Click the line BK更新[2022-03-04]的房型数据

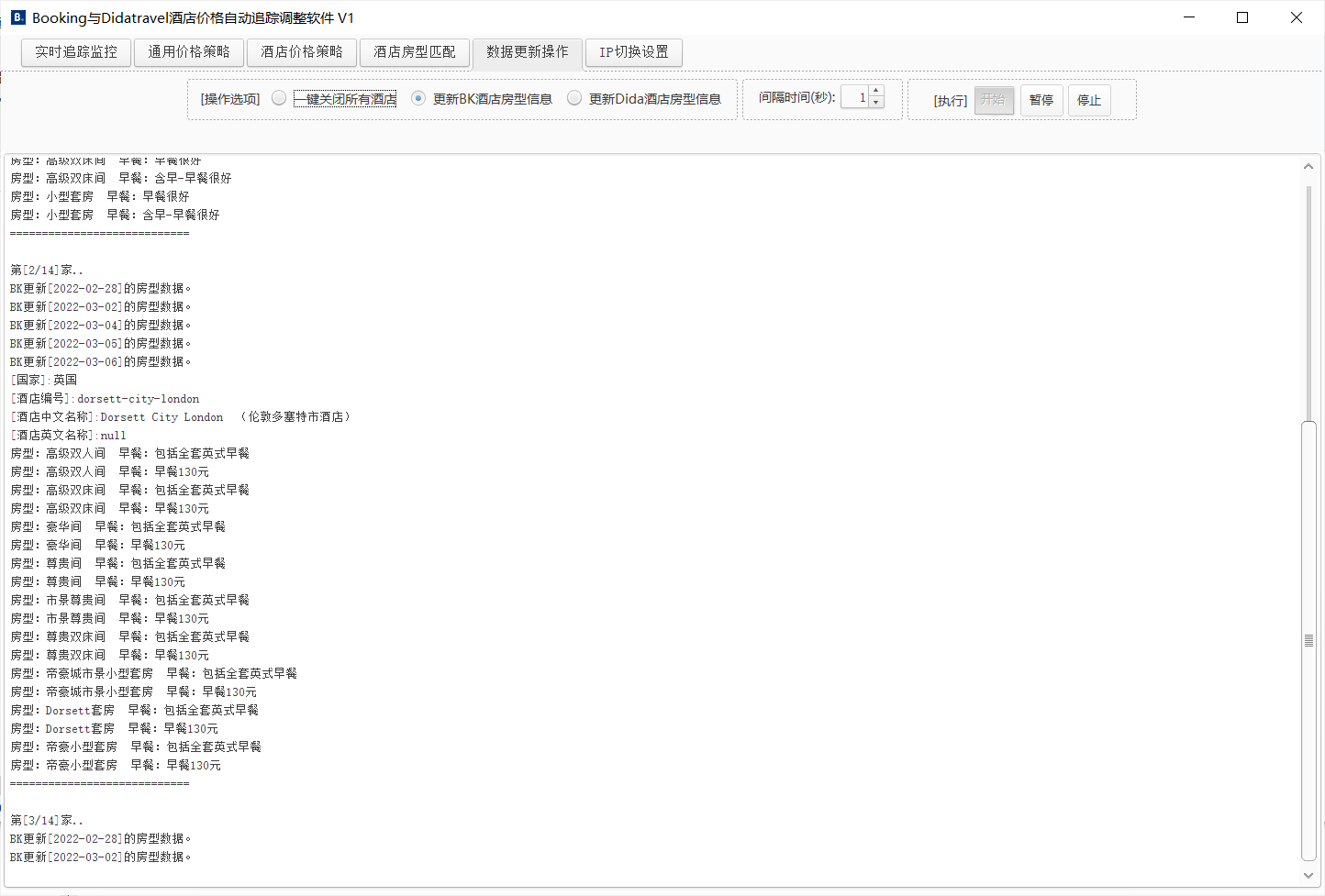(101, 325)
